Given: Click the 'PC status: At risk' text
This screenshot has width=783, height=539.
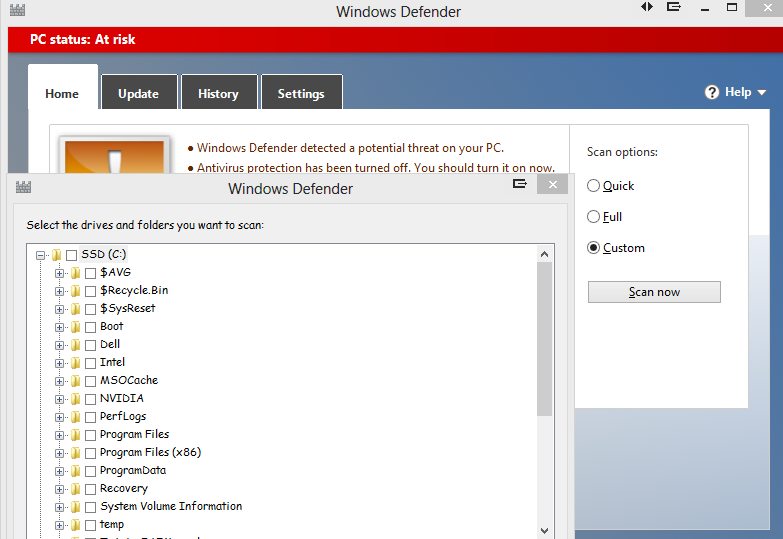Looking at the screenshot, I should pos(82,39).
